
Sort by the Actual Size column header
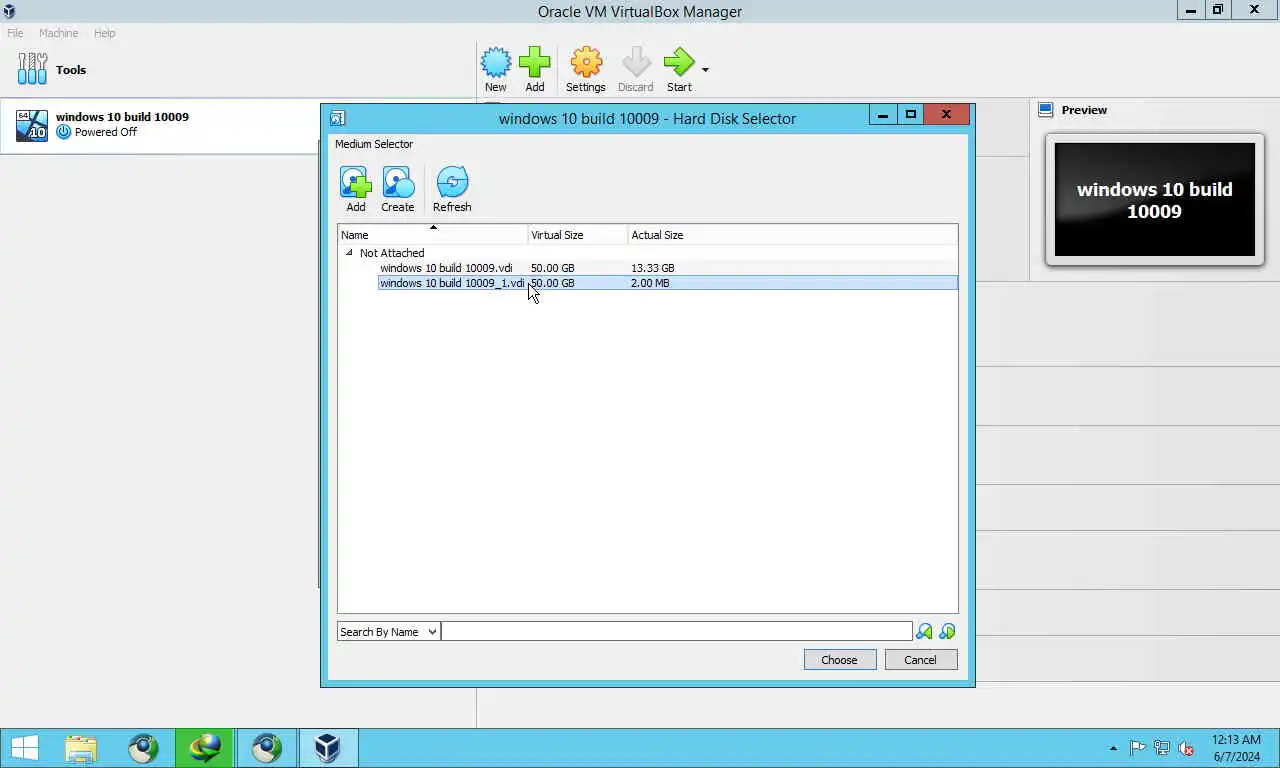click(x=792, y=235)
